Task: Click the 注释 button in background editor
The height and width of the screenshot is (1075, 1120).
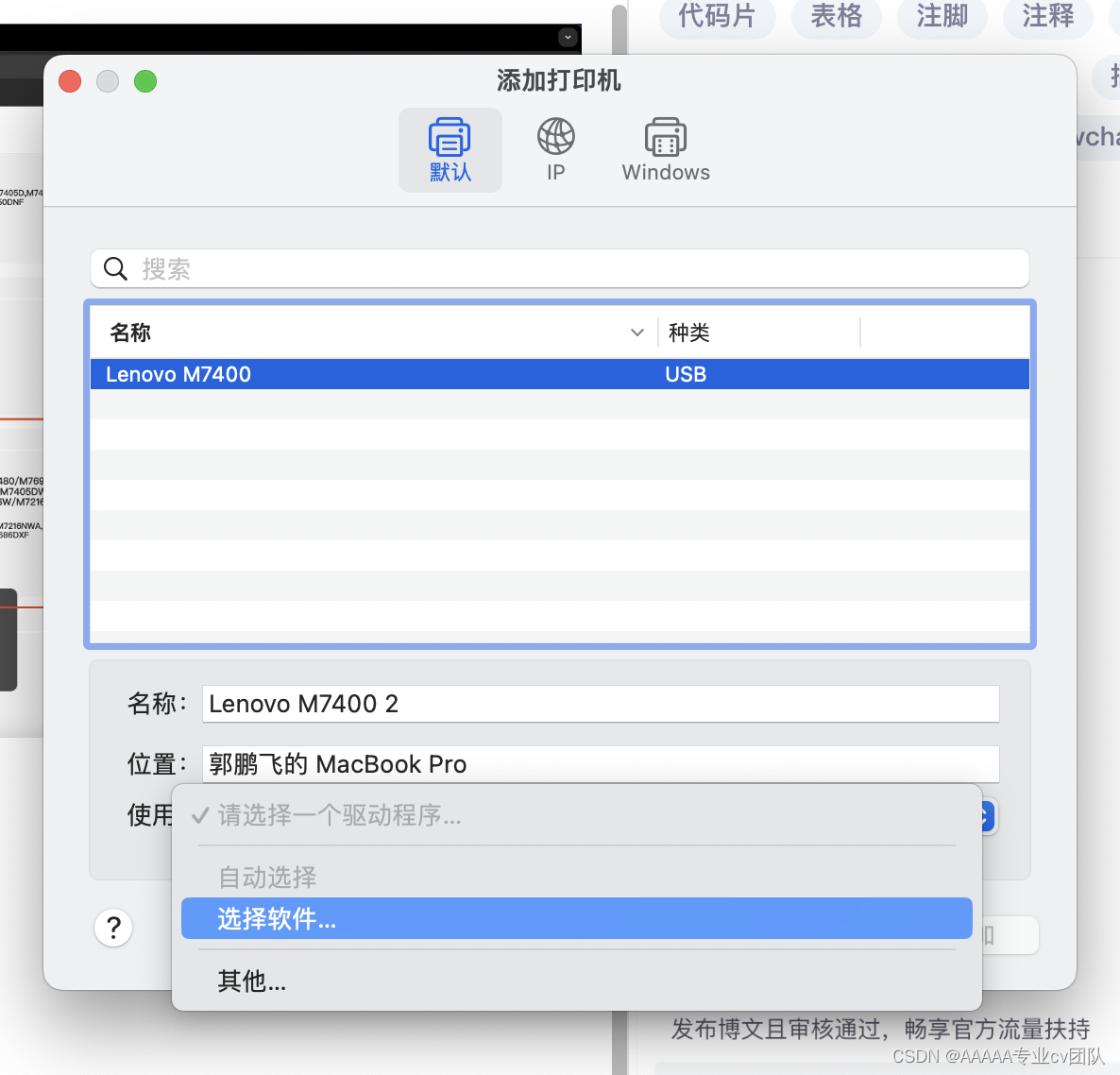Action: pyautogui.click(x=1048, y=16)
